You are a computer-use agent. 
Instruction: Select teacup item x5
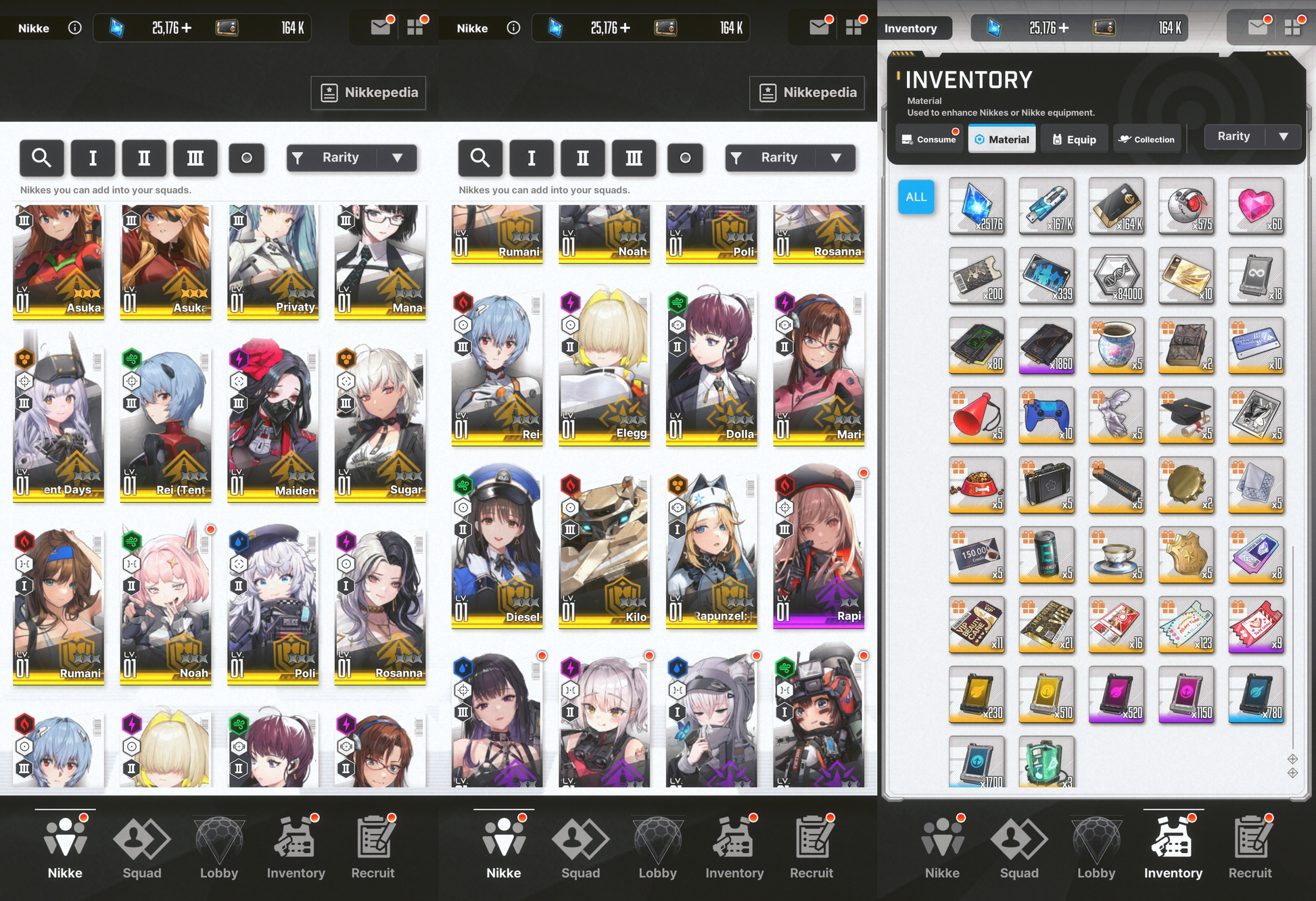(x=1117, y=554)
